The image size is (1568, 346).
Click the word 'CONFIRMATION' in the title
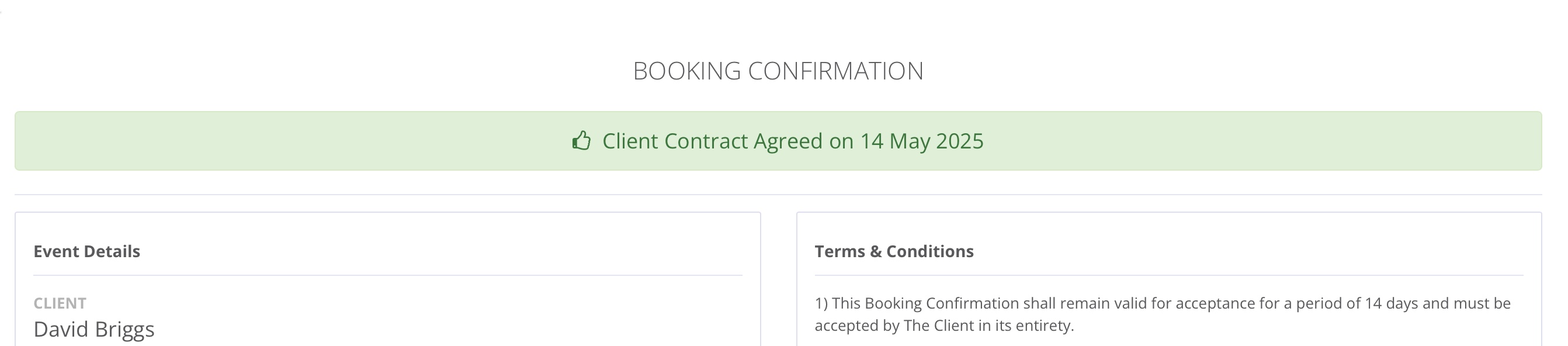pos(835,71)
